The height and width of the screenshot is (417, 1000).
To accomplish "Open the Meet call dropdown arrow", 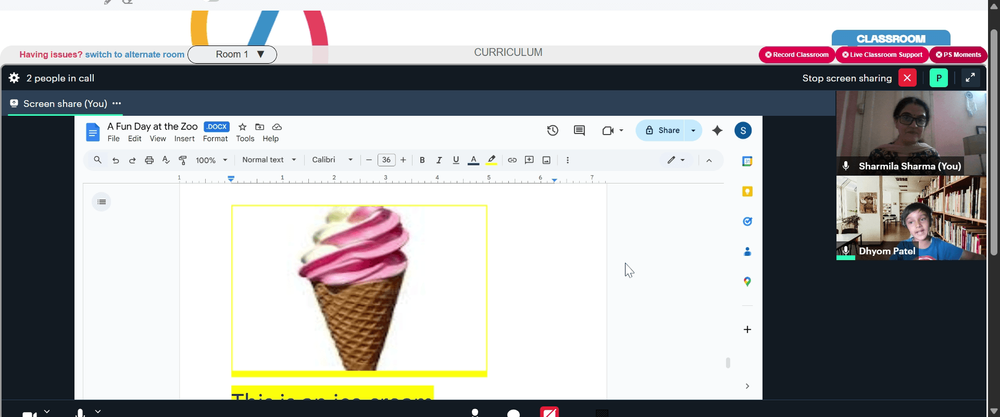I will coord(621,131).
